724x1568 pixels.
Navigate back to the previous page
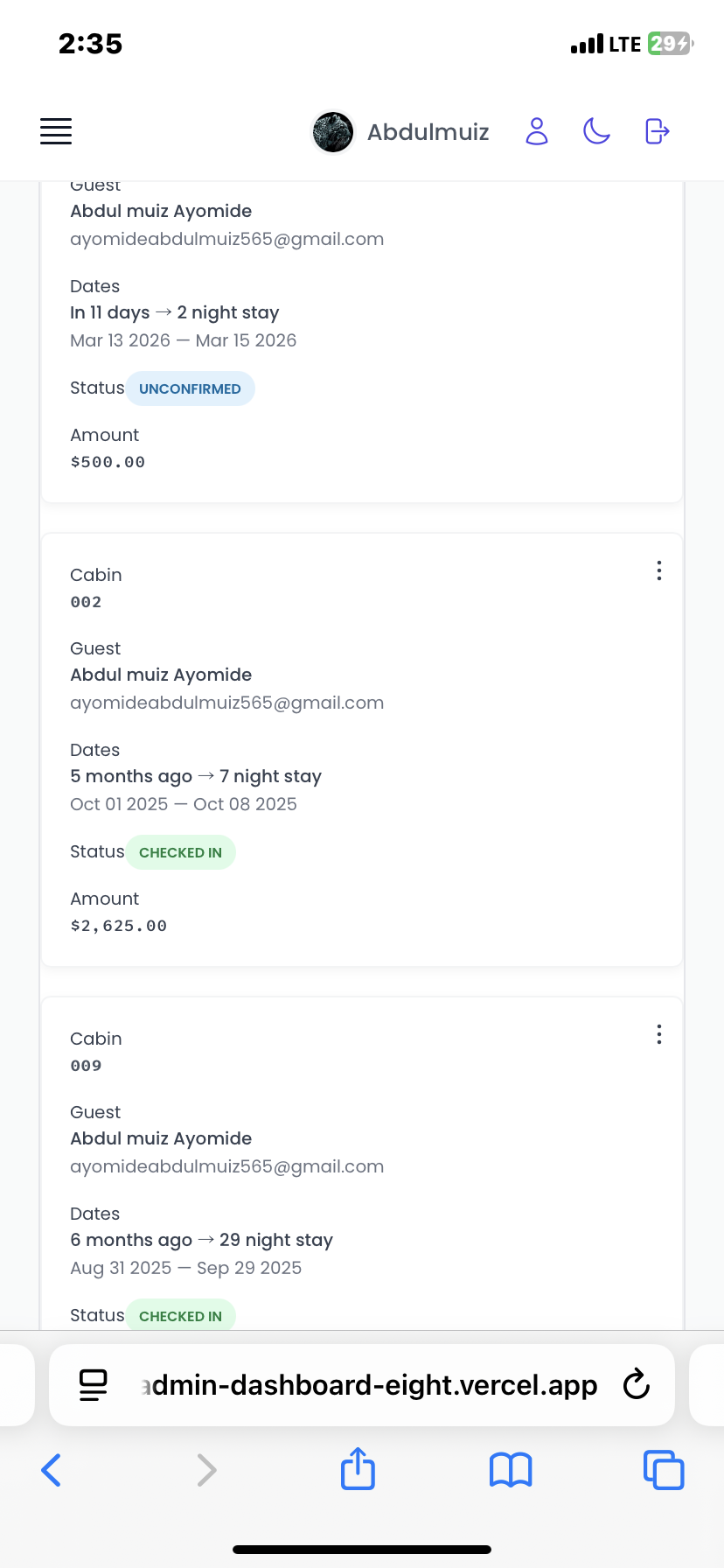52,1470
